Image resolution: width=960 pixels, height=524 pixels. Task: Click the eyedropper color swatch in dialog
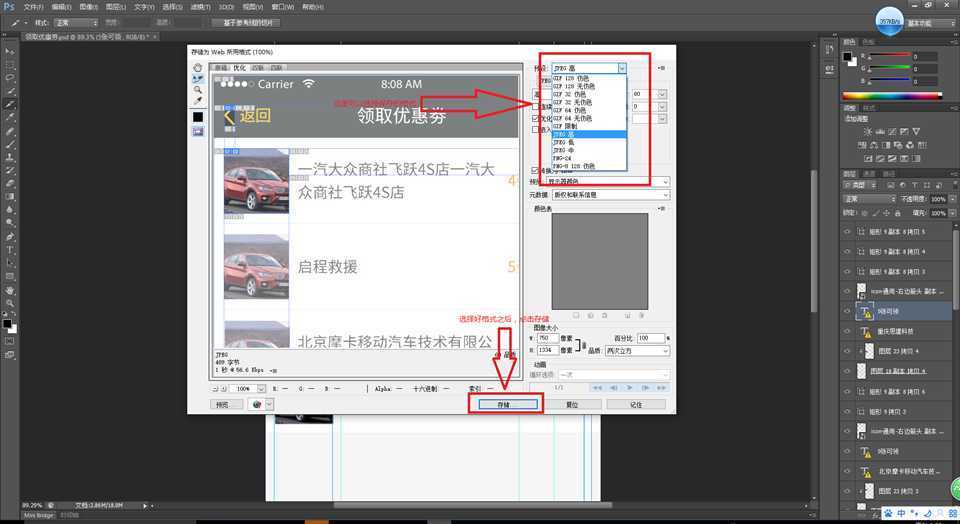[198, 116]
